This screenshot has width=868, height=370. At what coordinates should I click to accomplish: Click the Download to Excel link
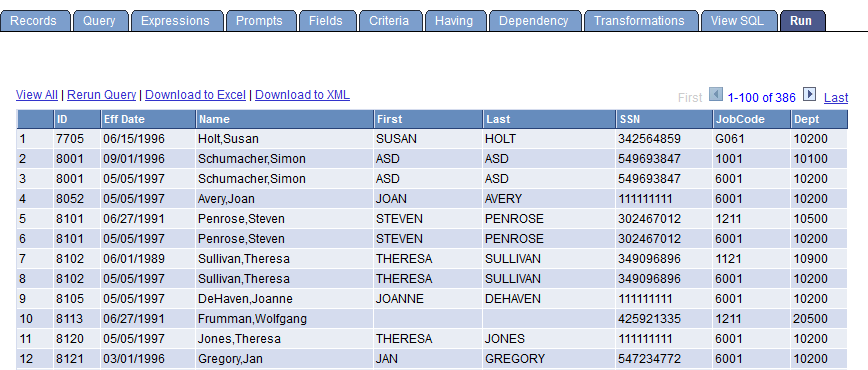pos(195,95)
